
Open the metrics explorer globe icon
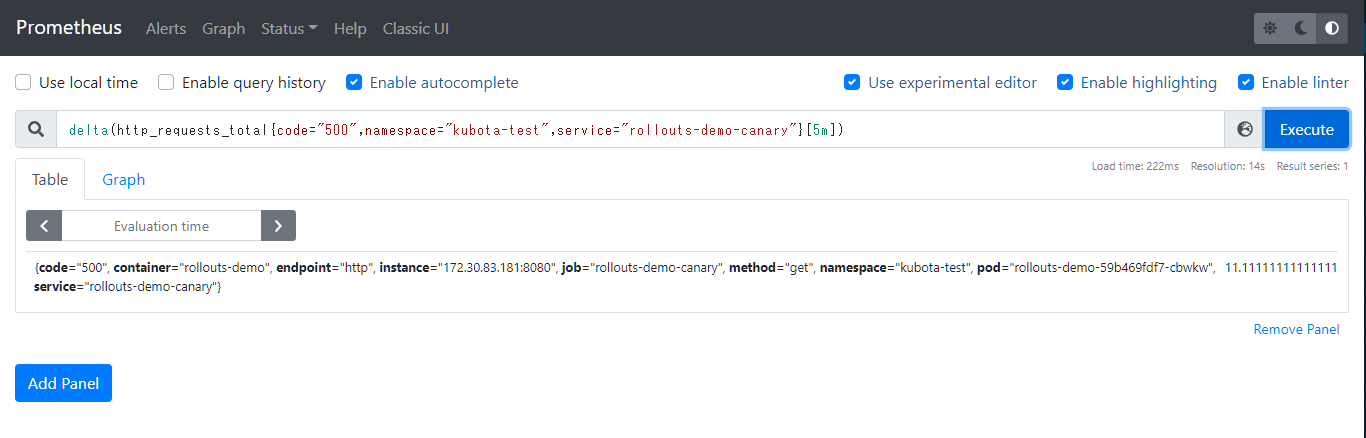point(1245,129)
